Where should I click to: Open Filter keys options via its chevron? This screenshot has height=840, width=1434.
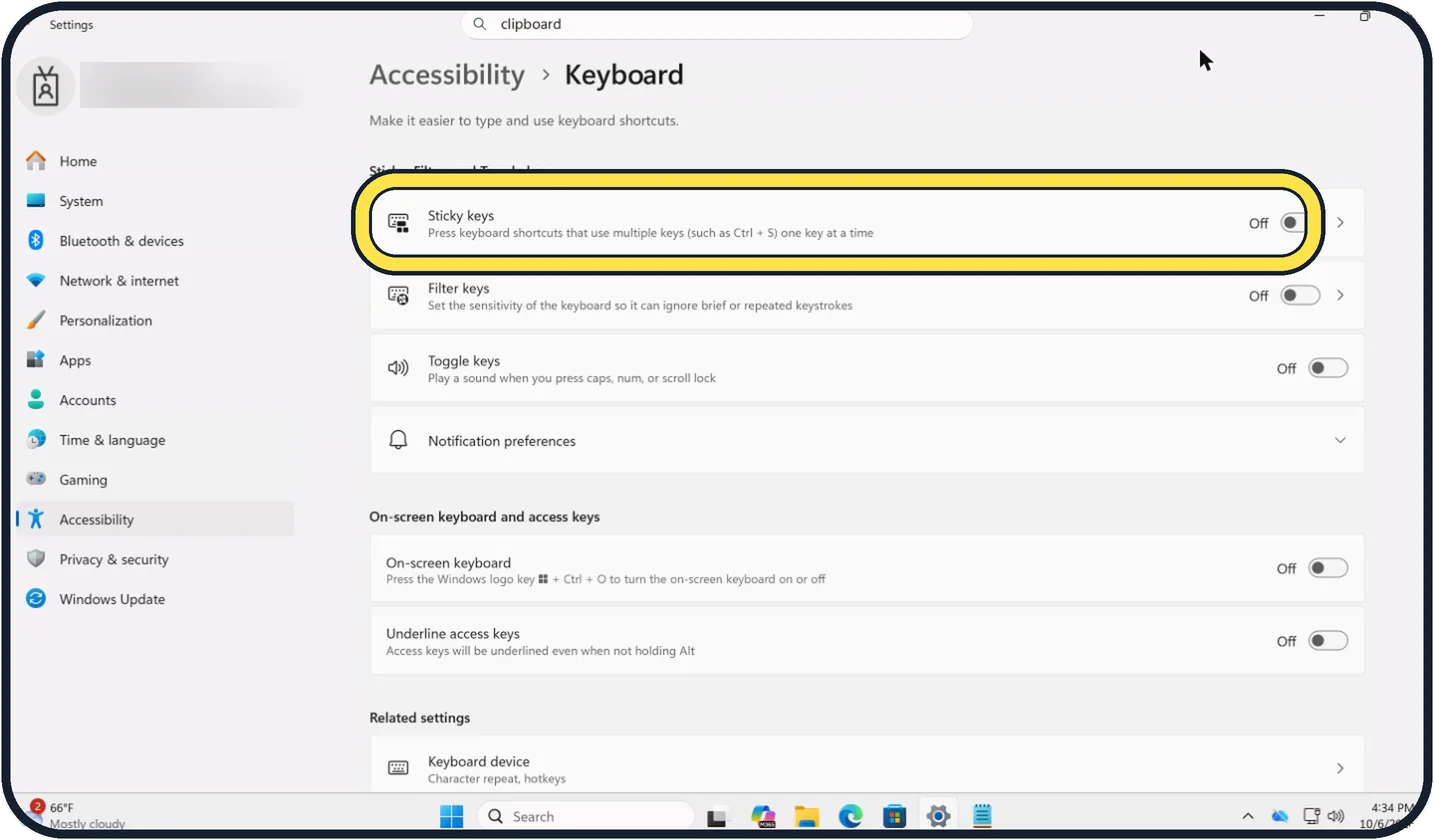(1340, 296)
